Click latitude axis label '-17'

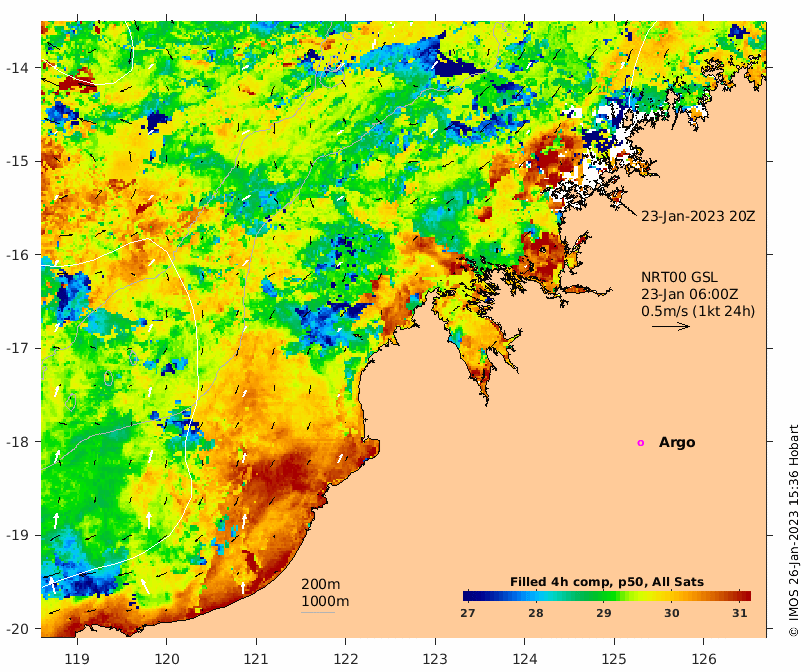17,348
